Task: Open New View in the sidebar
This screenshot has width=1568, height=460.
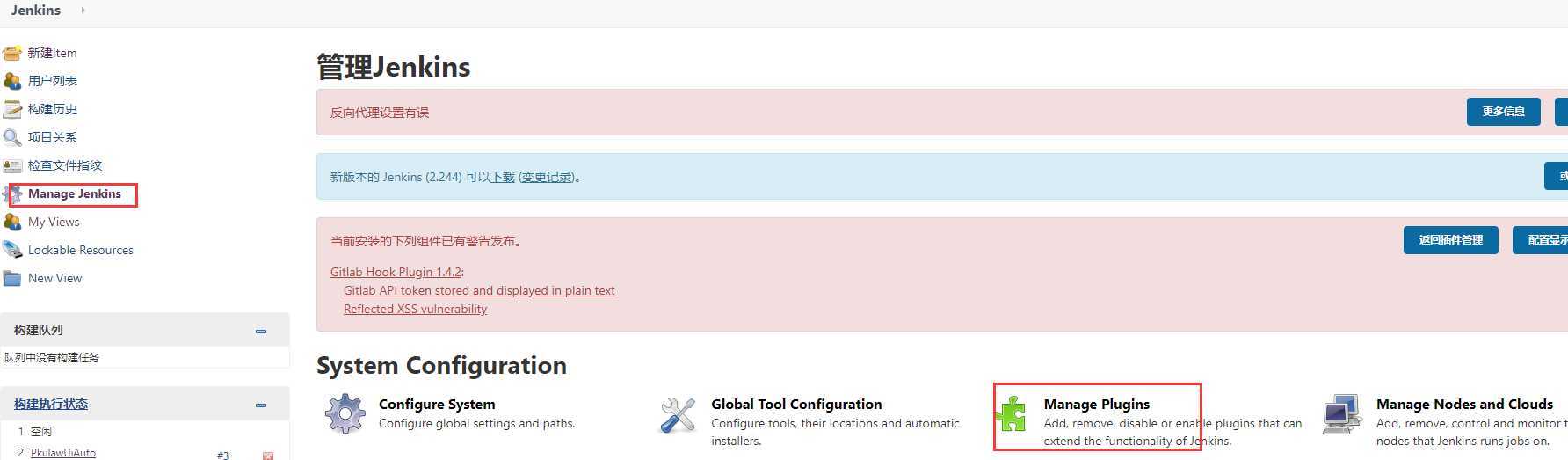Action: (x=54, y=278)
